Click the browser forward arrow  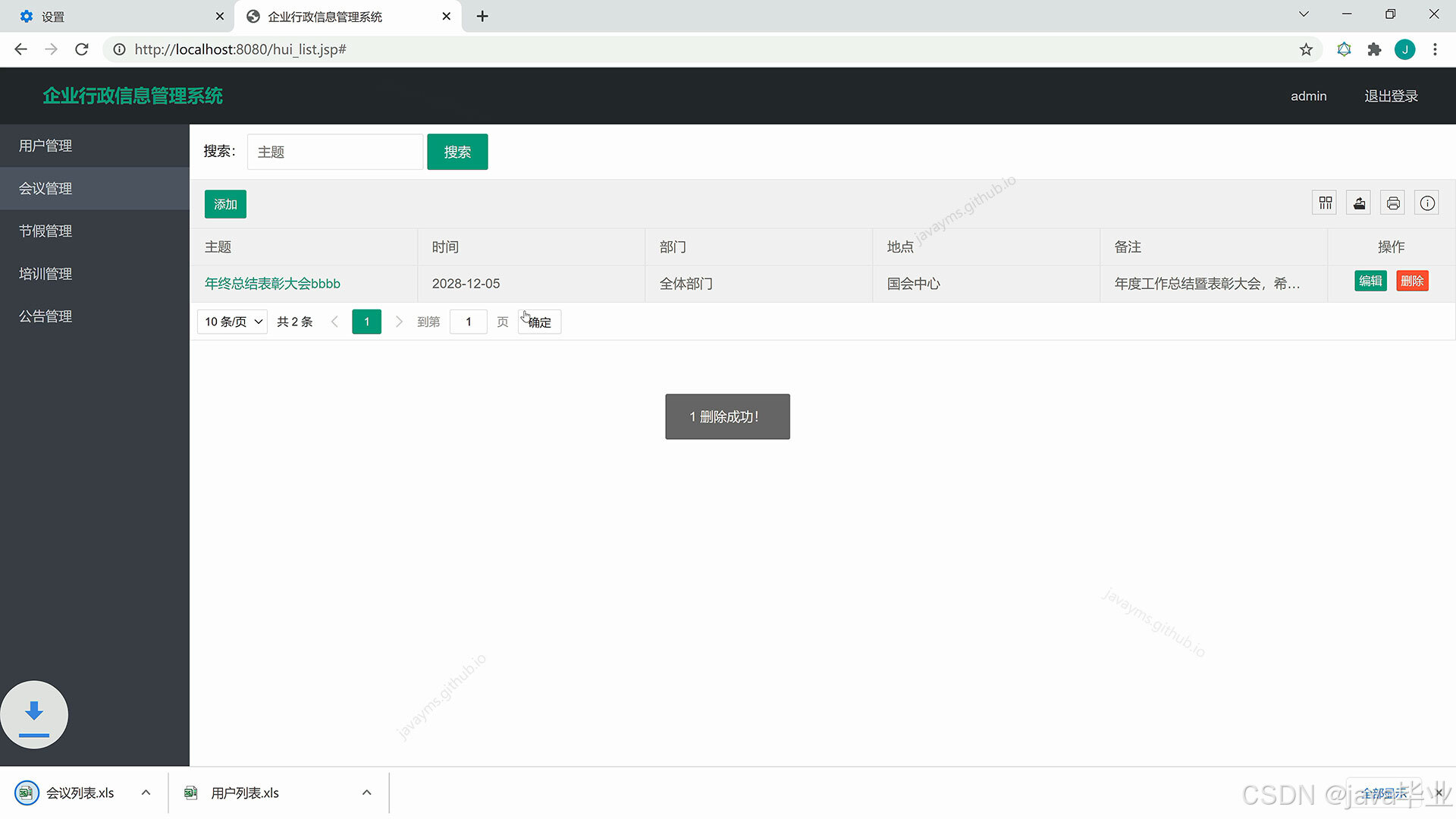coord(51,49)
